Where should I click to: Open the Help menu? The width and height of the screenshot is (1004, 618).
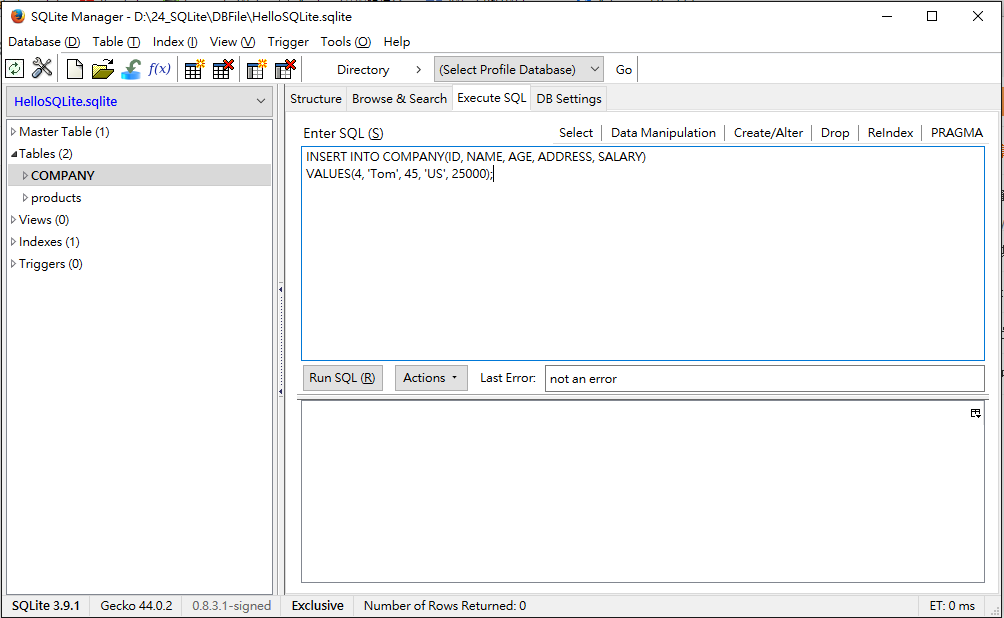coord(397,42)
